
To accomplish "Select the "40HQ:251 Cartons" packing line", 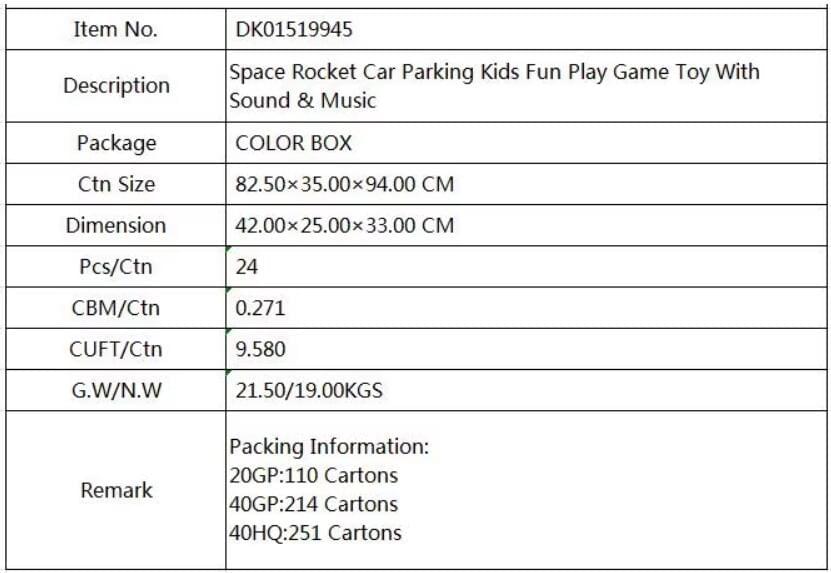I will [315, 533].
